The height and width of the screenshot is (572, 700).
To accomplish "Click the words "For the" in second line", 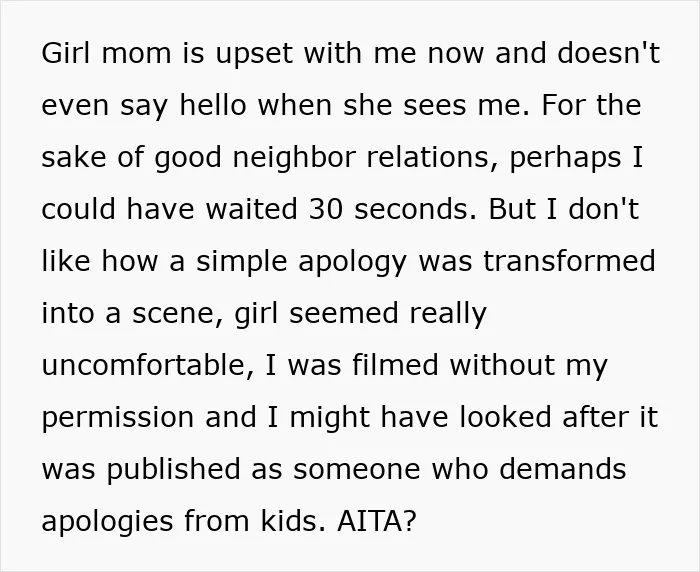I will pos(592,104).
